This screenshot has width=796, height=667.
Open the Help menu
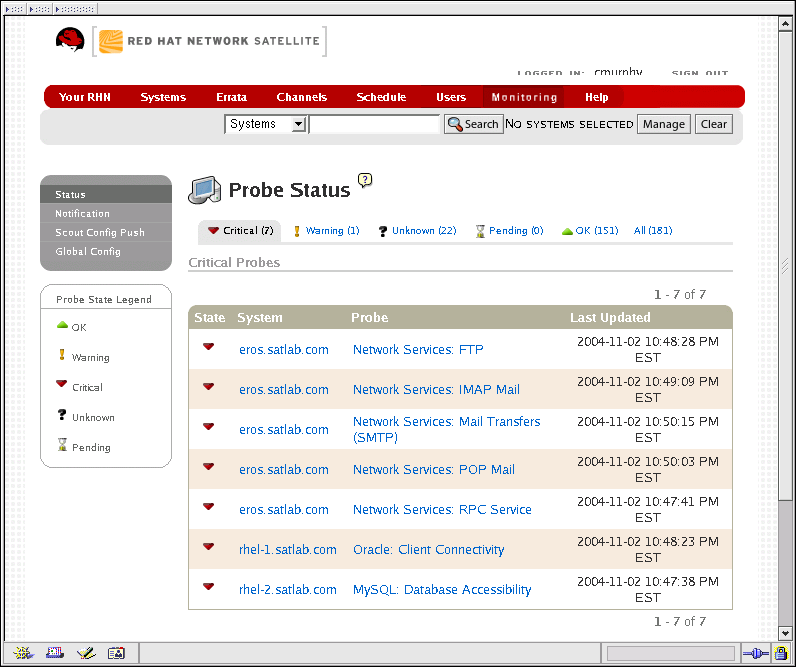[x=596, y=97]
